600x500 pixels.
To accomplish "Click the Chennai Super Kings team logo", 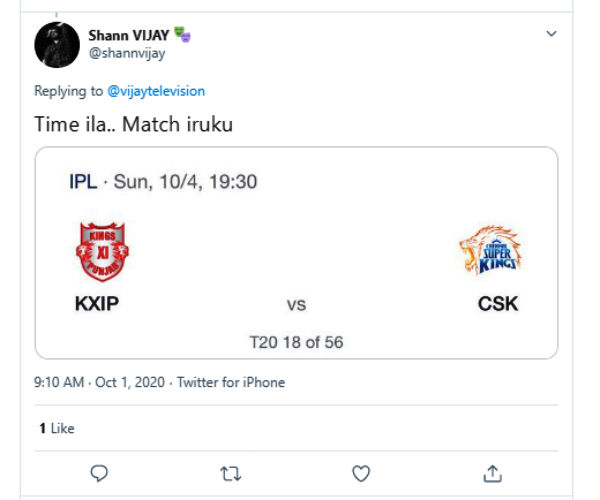I will pyautogui.click(x=491, y=250).
